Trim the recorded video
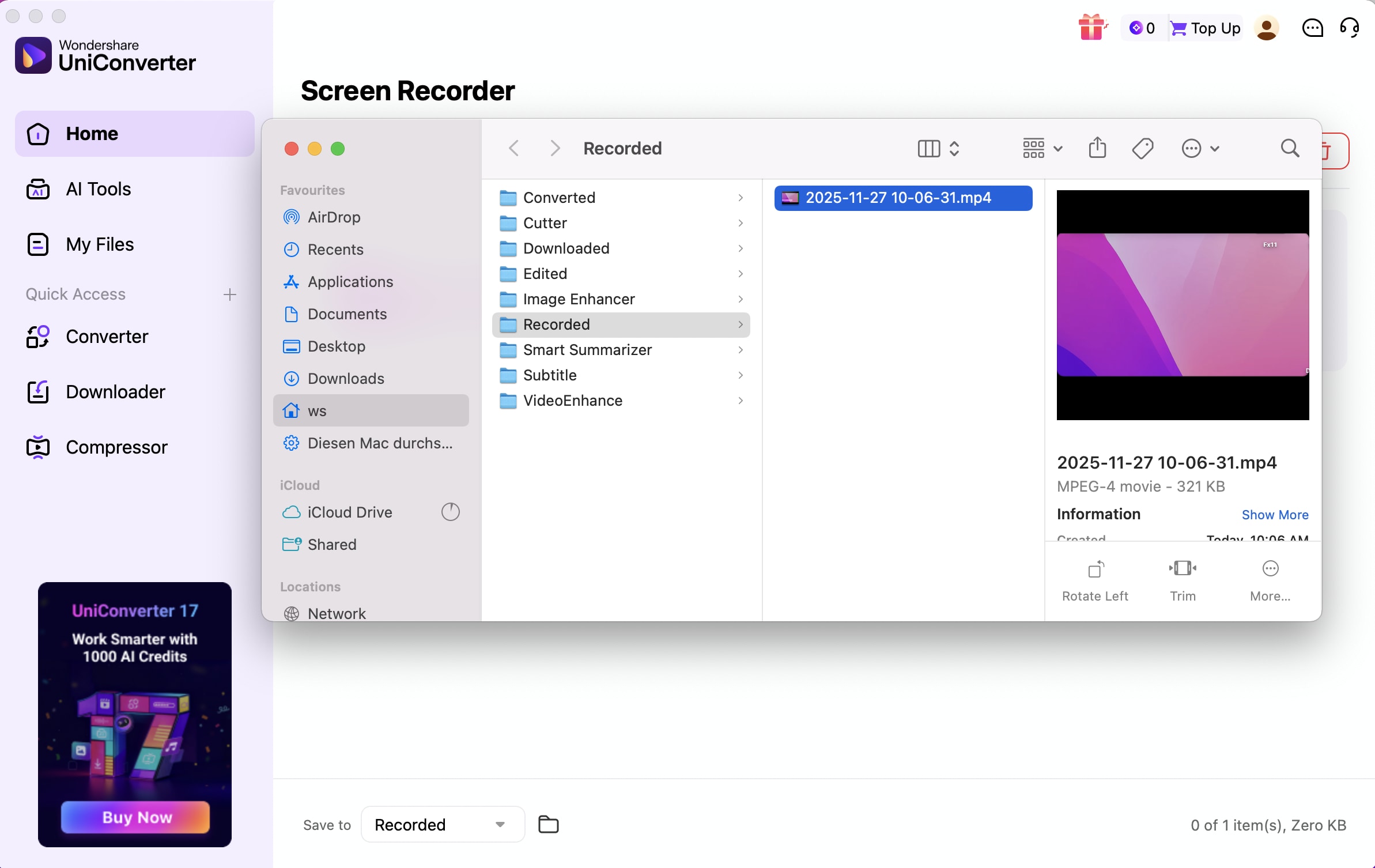The height and width of the screenshot is (868, 1375). (1182, 579)
